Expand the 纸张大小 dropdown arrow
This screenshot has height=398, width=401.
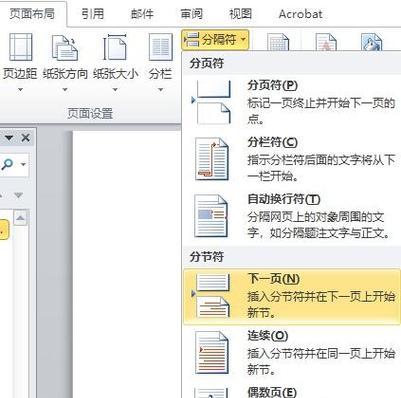coord(115,89)
